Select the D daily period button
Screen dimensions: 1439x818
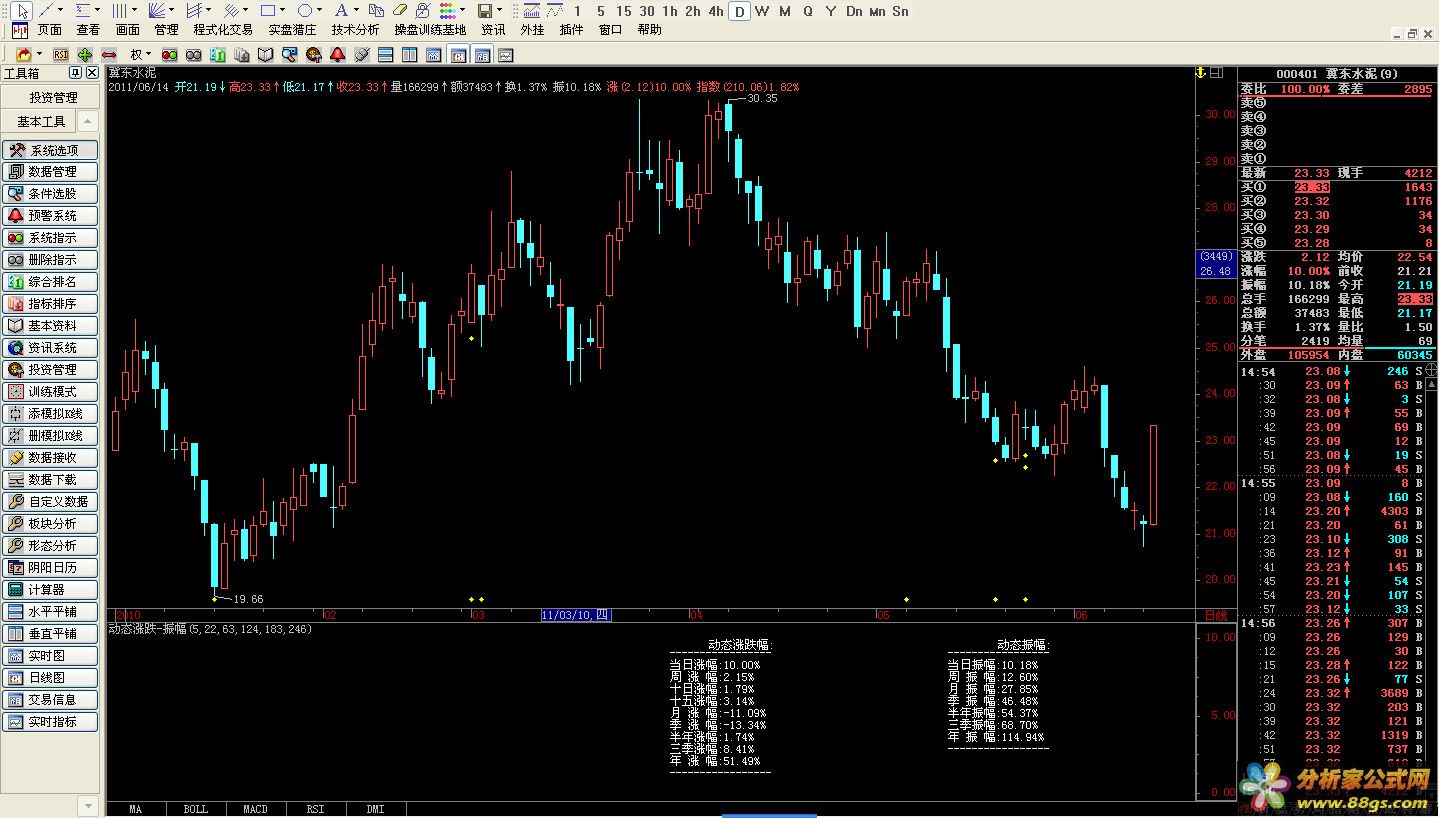coord(739,11)
